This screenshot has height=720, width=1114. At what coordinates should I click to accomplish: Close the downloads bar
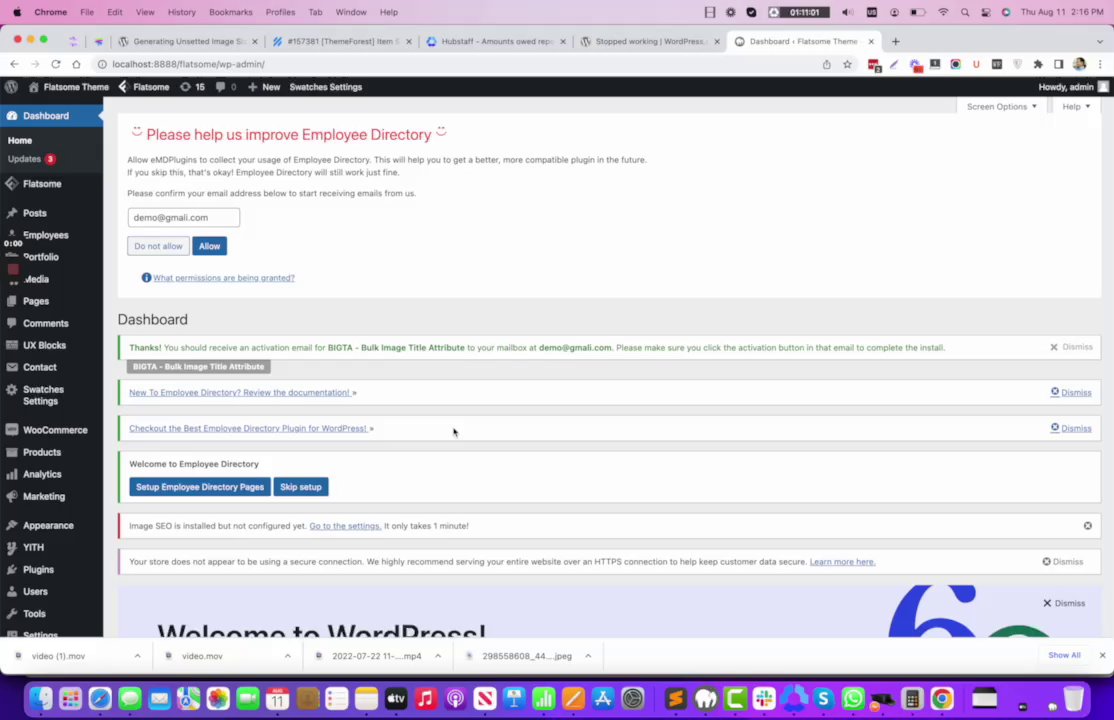coord(1102,655)
